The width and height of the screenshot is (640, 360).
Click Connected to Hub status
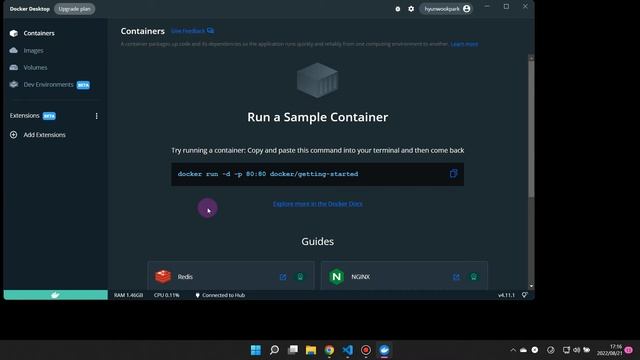(220, 295)
